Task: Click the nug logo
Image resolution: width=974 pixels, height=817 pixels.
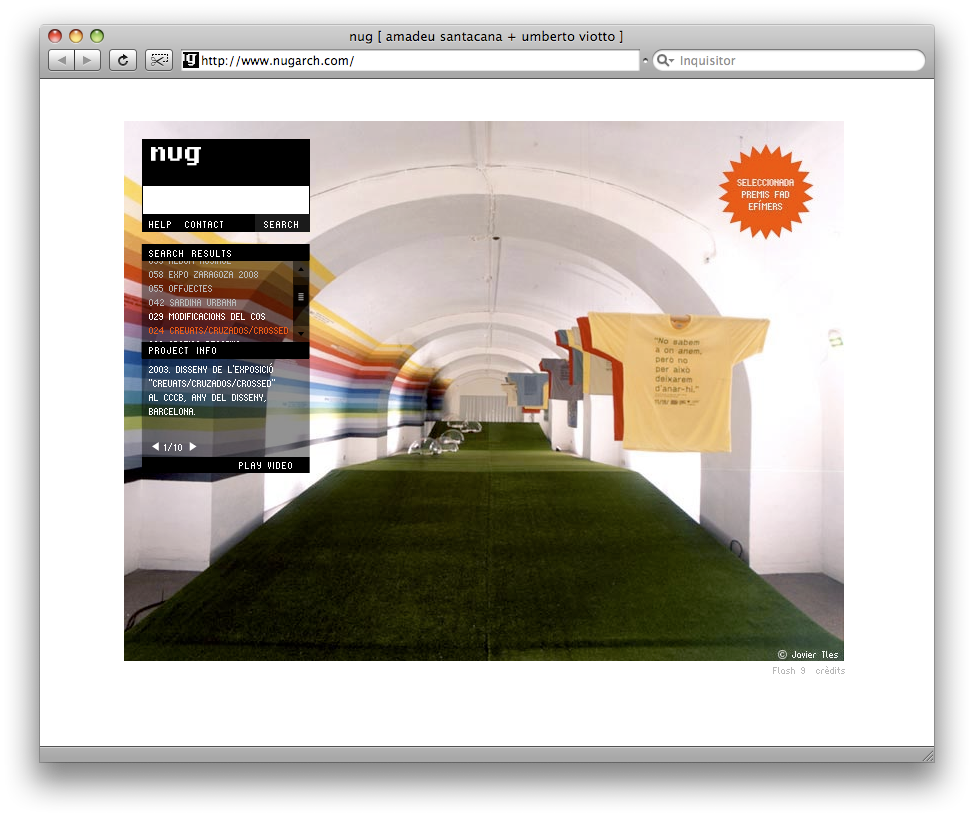Action: coord(175,153)
